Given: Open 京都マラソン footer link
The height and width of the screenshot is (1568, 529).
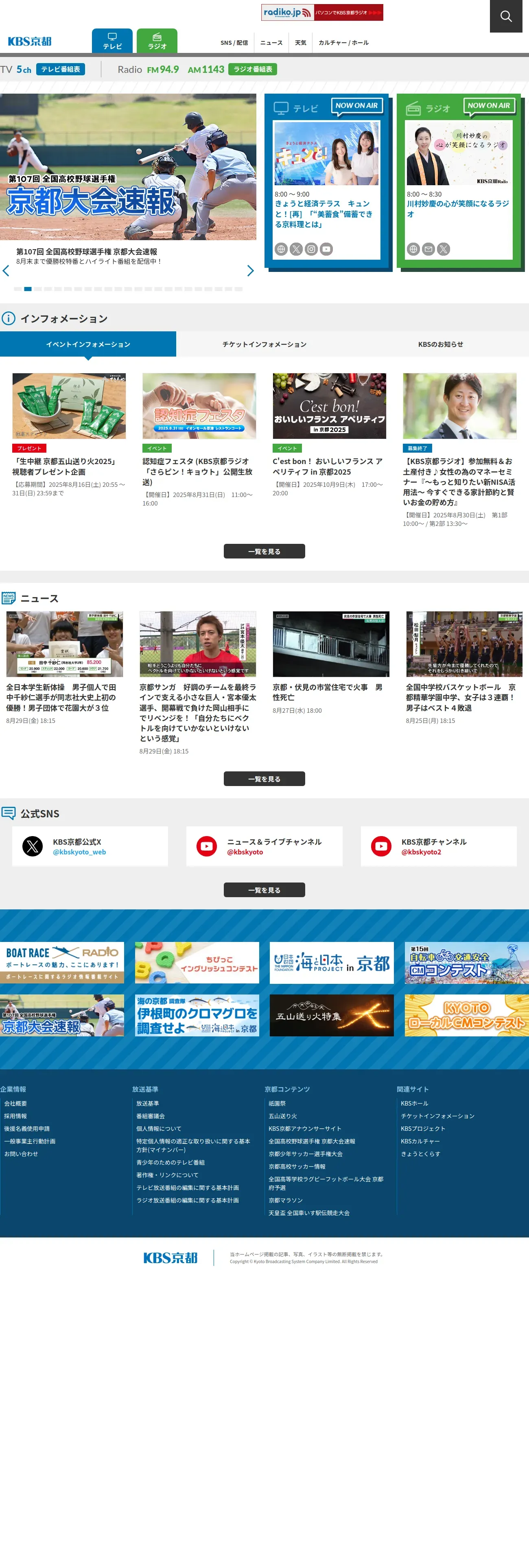Looking at the screenshot, I should tap(286, 1200).
